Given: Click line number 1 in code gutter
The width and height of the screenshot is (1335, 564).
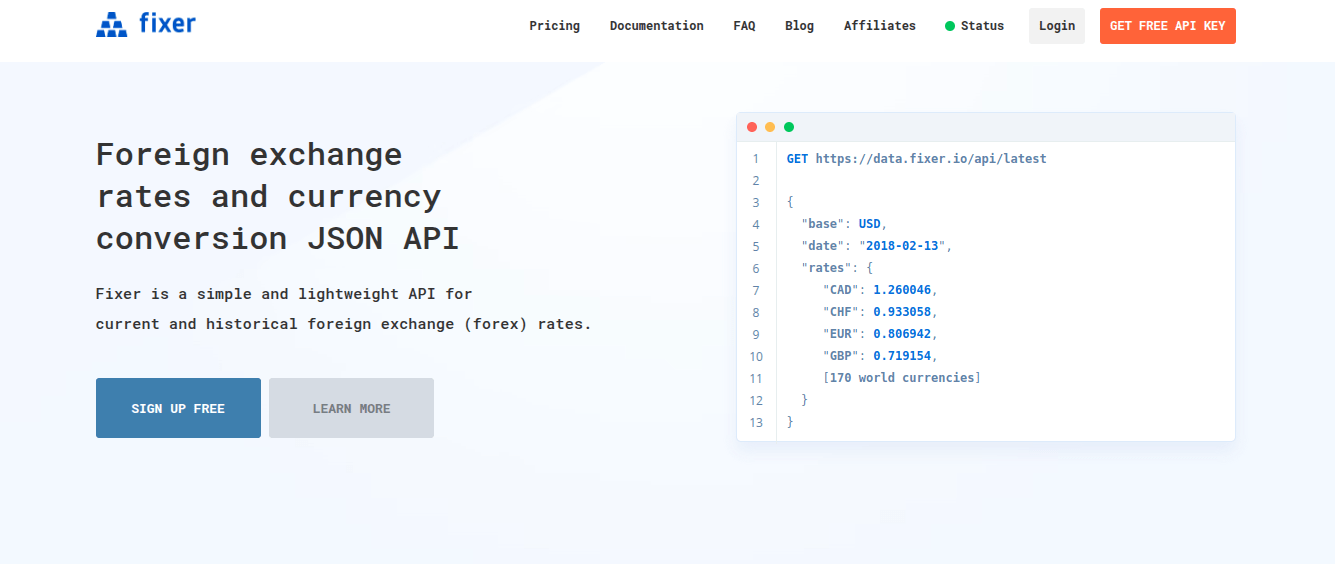Looking at the screenshot, I should (x=756, y=159).
